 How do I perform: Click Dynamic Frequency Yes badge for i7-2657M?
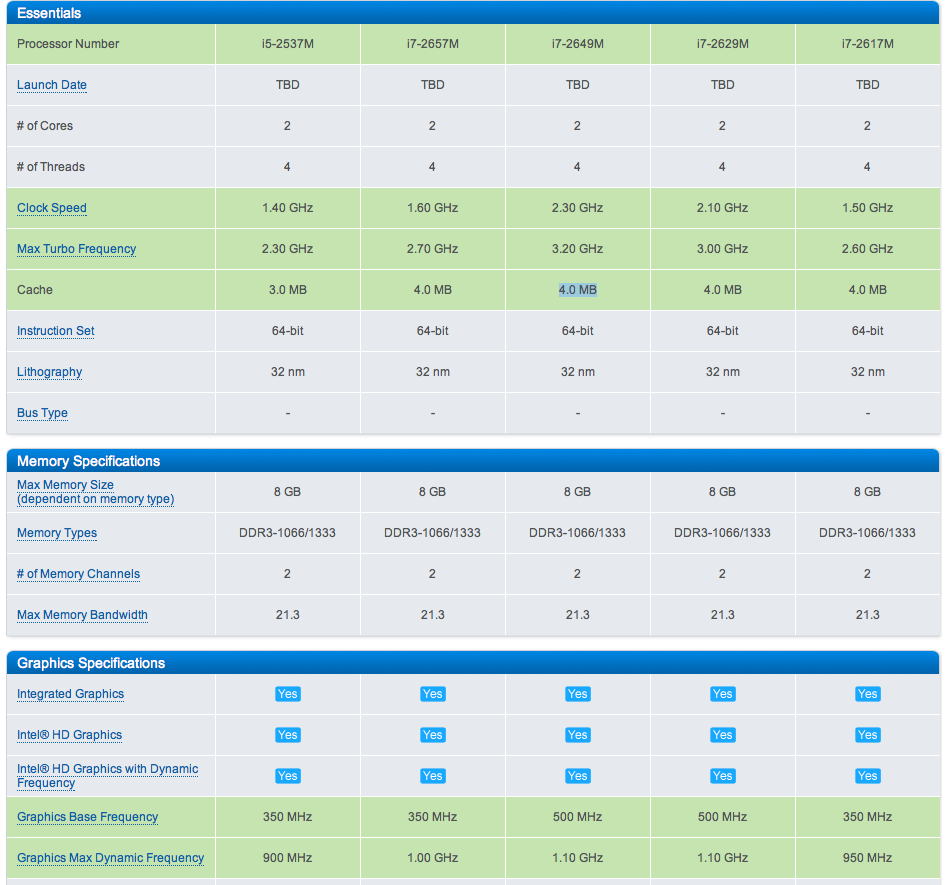(x=433, y=776)
